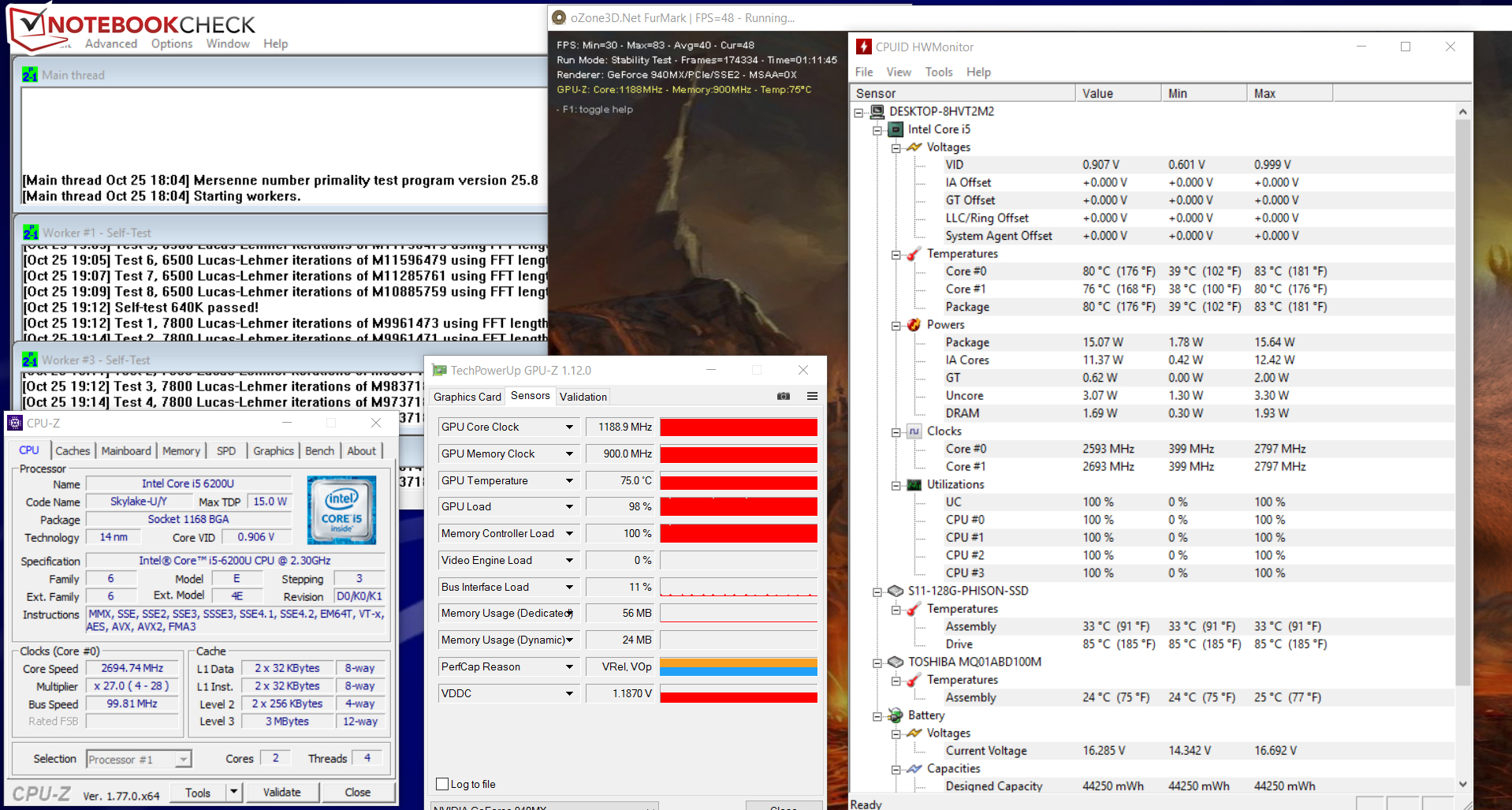
Task: Open the Video Engine Load dropdown
Action: tap(569, 560)
